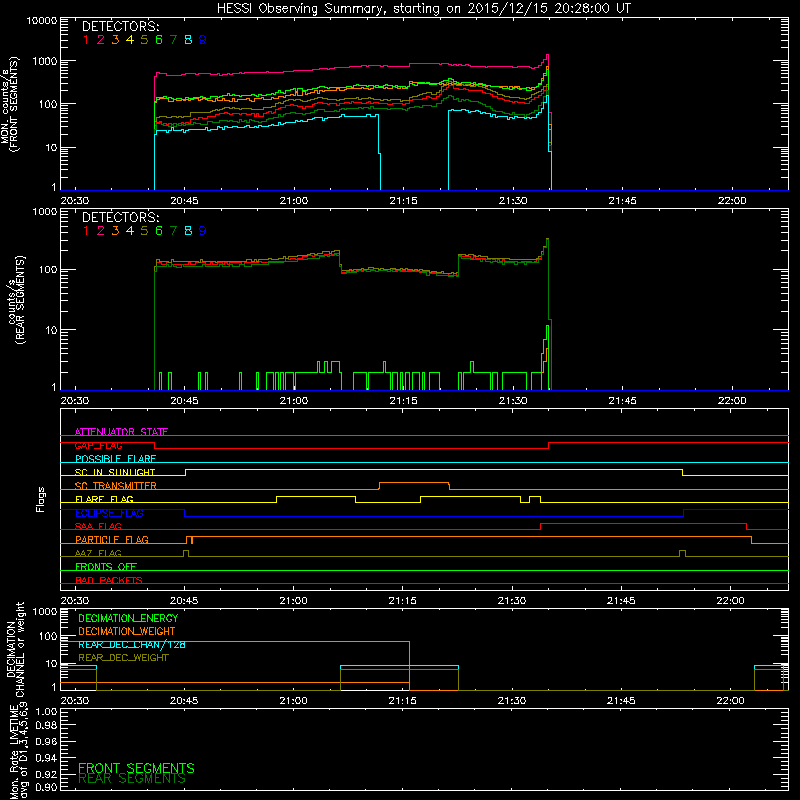Click the SC_IN_SUNLIGHT flag label
This screenshot has height=800, width=800.
tap(115, 472)
